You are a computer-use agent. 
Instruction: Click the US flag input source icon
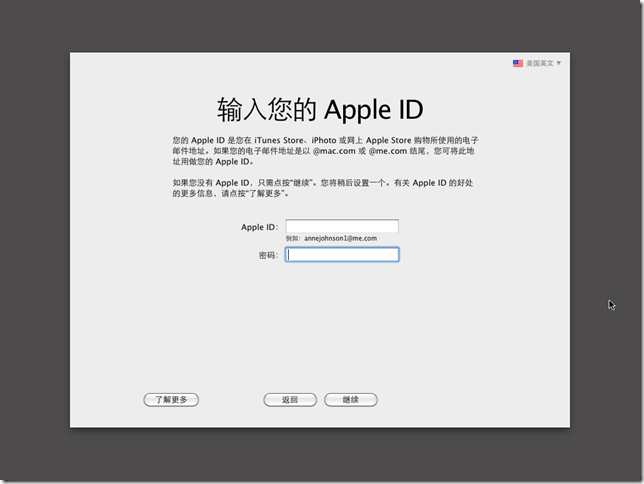518,63
